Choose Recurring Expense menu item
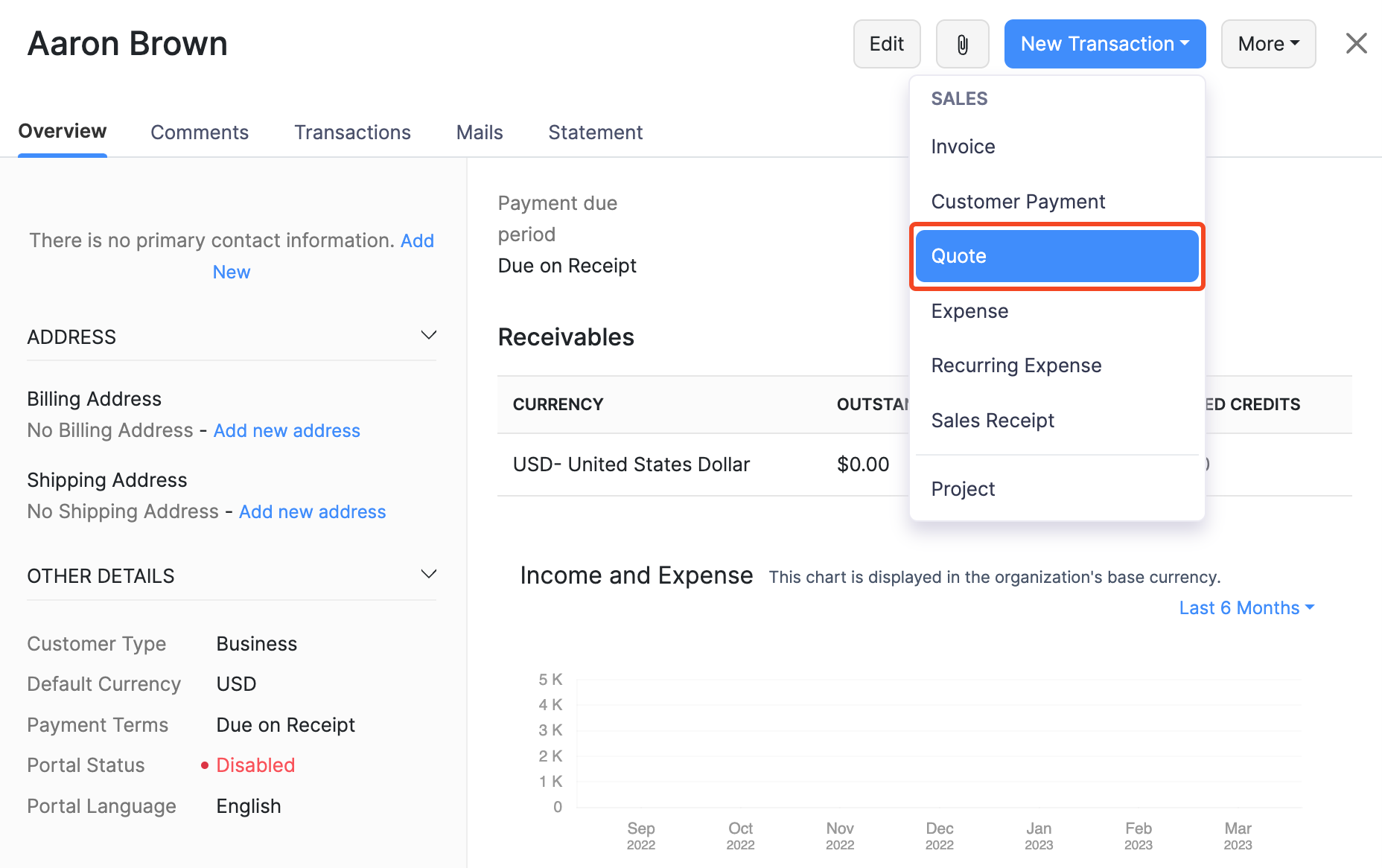This screenshot has width=1382, height=868. 1016,366
